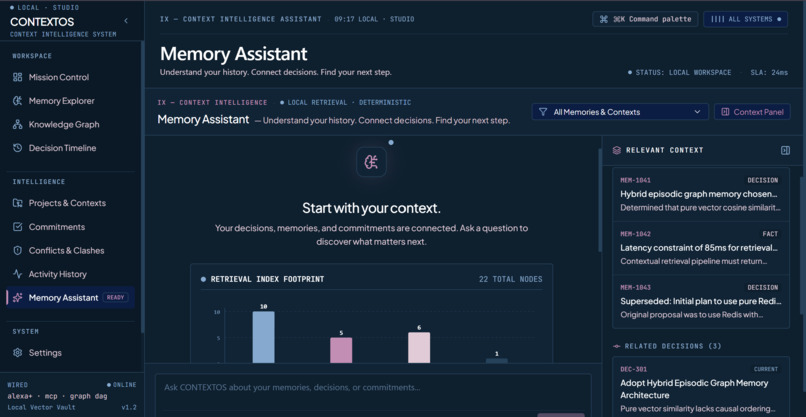Click the Conflicts & Clashes shield icon
This screenshot has height=417, width=806.
(17, 250)
